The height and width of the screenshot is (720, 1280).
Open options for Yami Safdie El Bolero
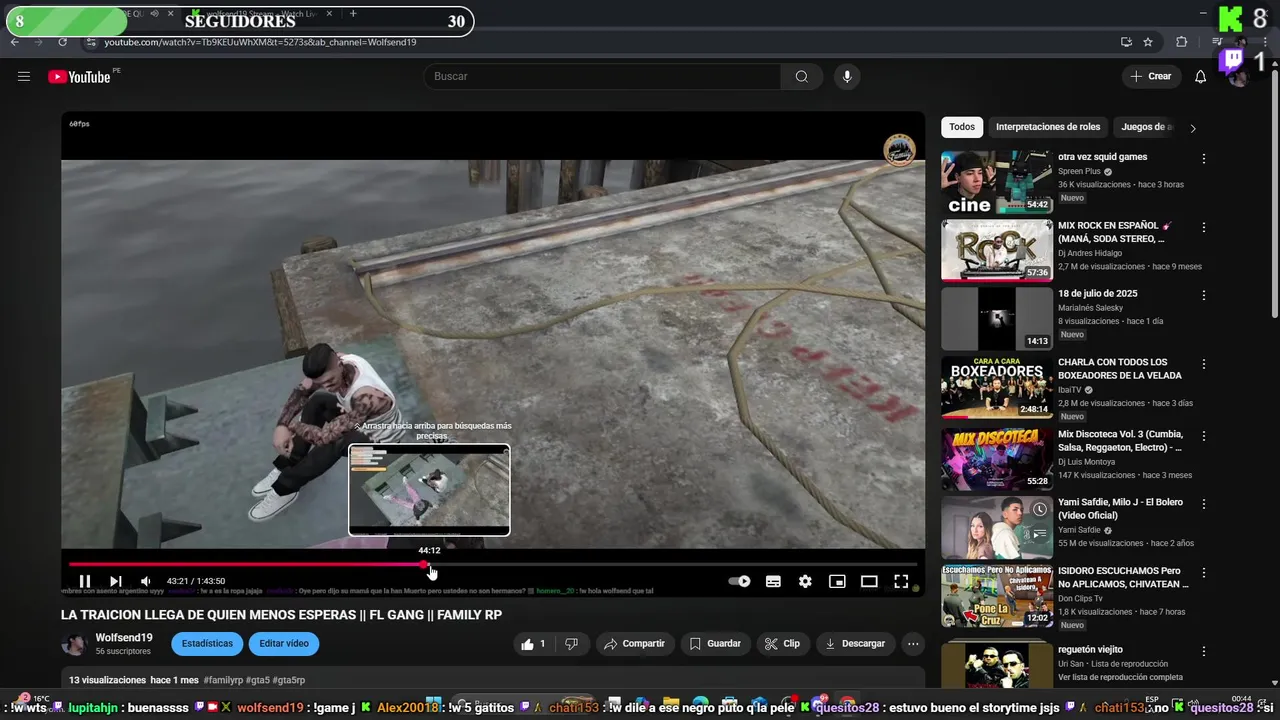coord(1204,505)
